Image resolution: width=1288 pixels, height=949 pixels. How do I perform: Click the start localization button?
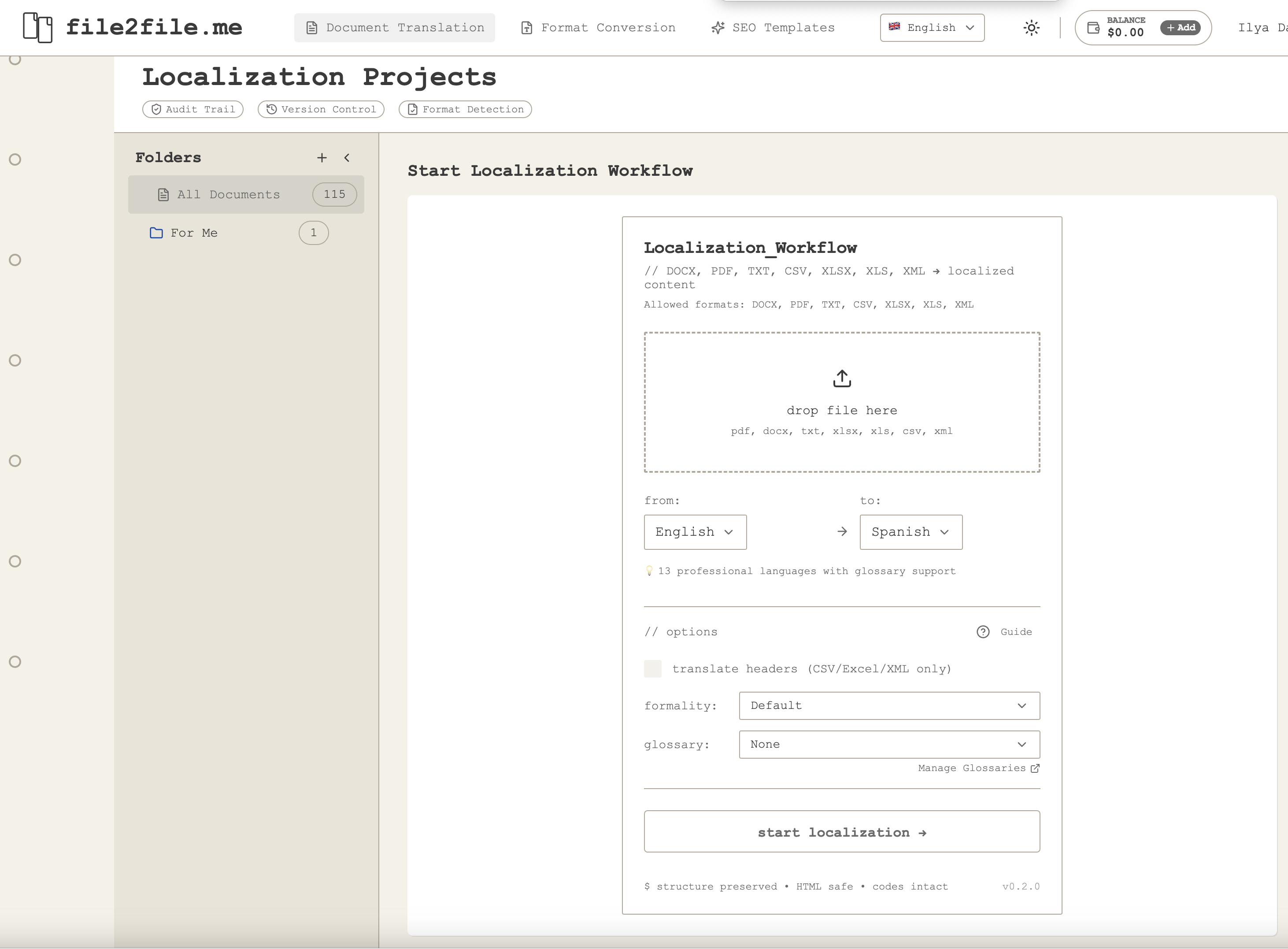[x=841, y=832]
